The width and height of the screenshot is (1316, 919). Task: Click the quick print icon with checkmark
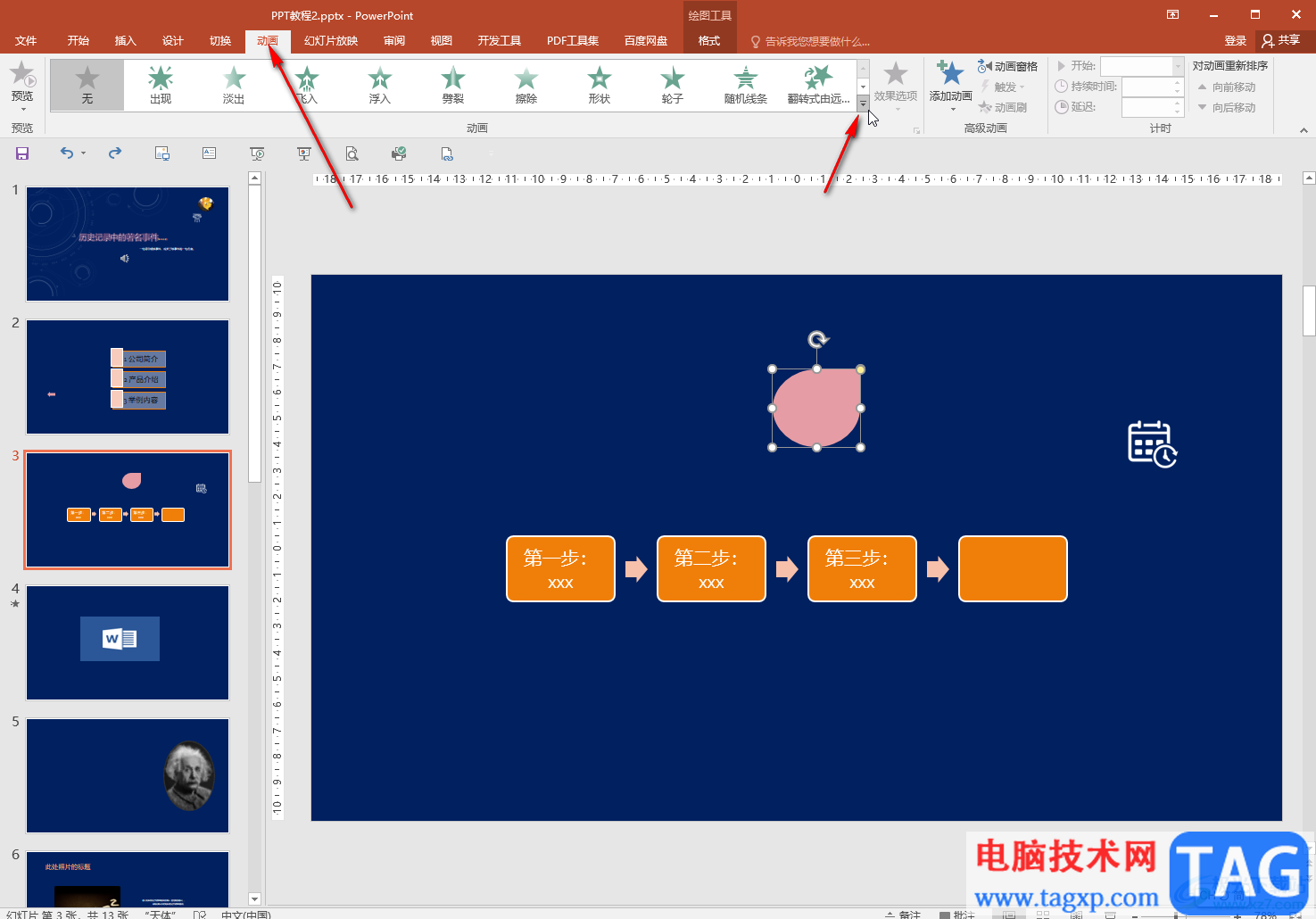399,153
